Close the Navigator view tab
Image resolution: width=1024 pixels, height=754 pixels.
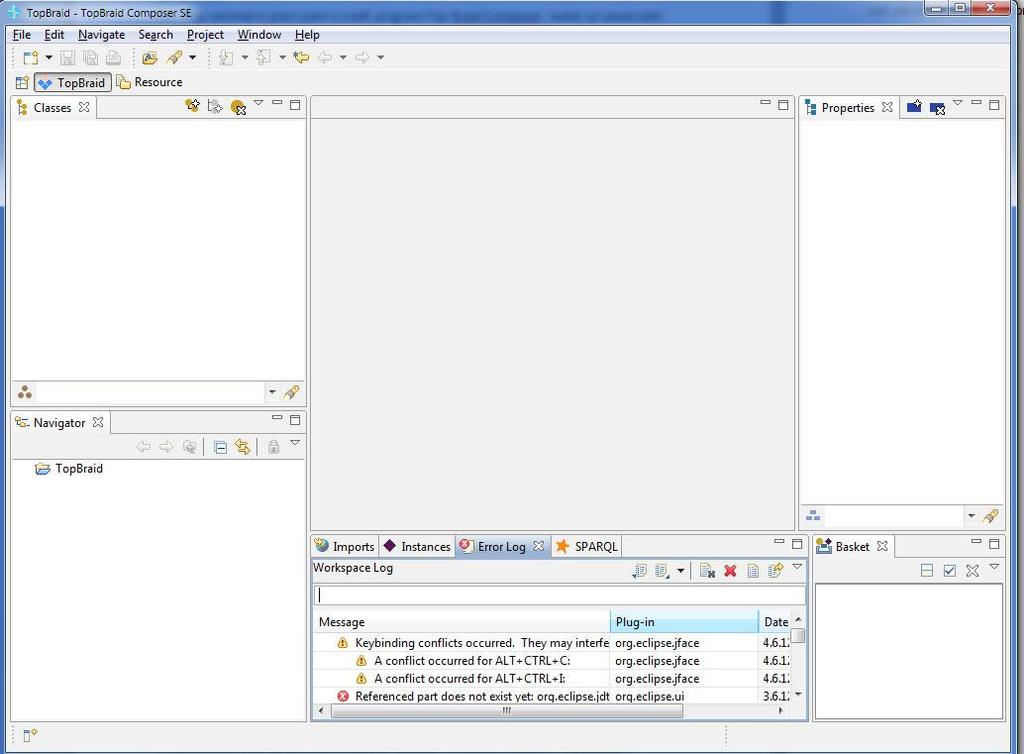point(98,422)
